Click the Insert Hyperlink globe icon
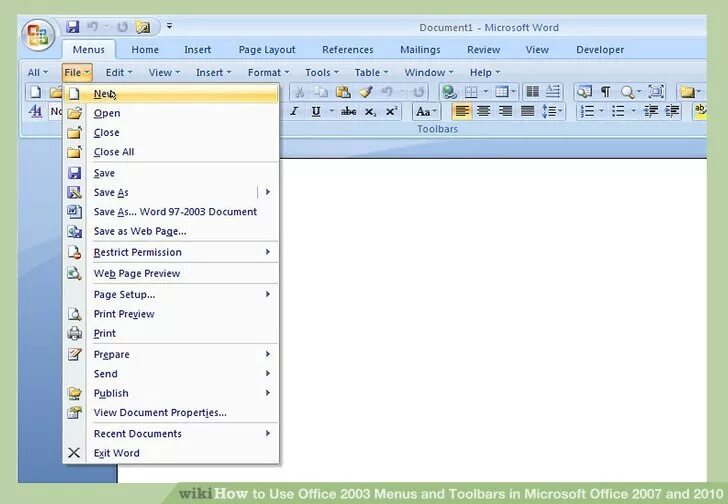This screenshot has width=728, height=504. pyautogui.click(x=449, y=92)
